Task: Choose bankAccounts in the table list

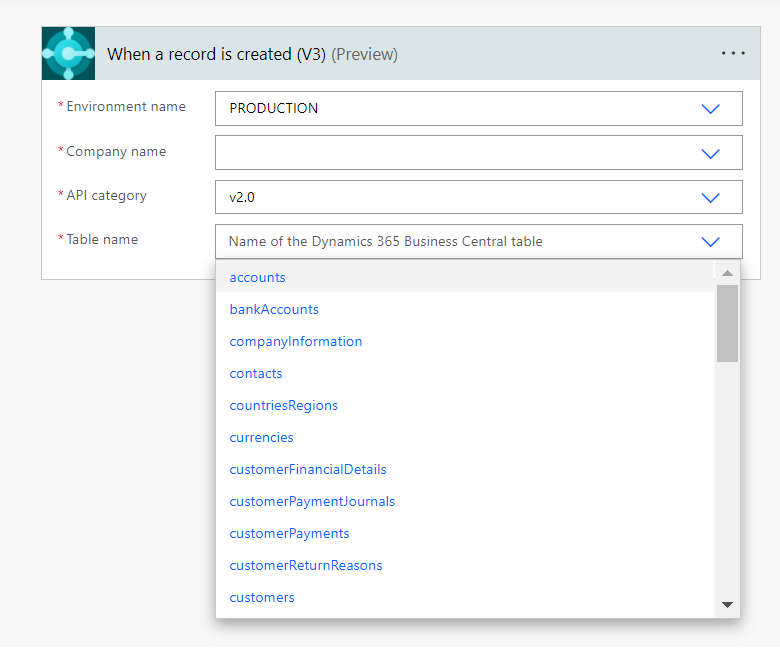Action: point(274,309)
